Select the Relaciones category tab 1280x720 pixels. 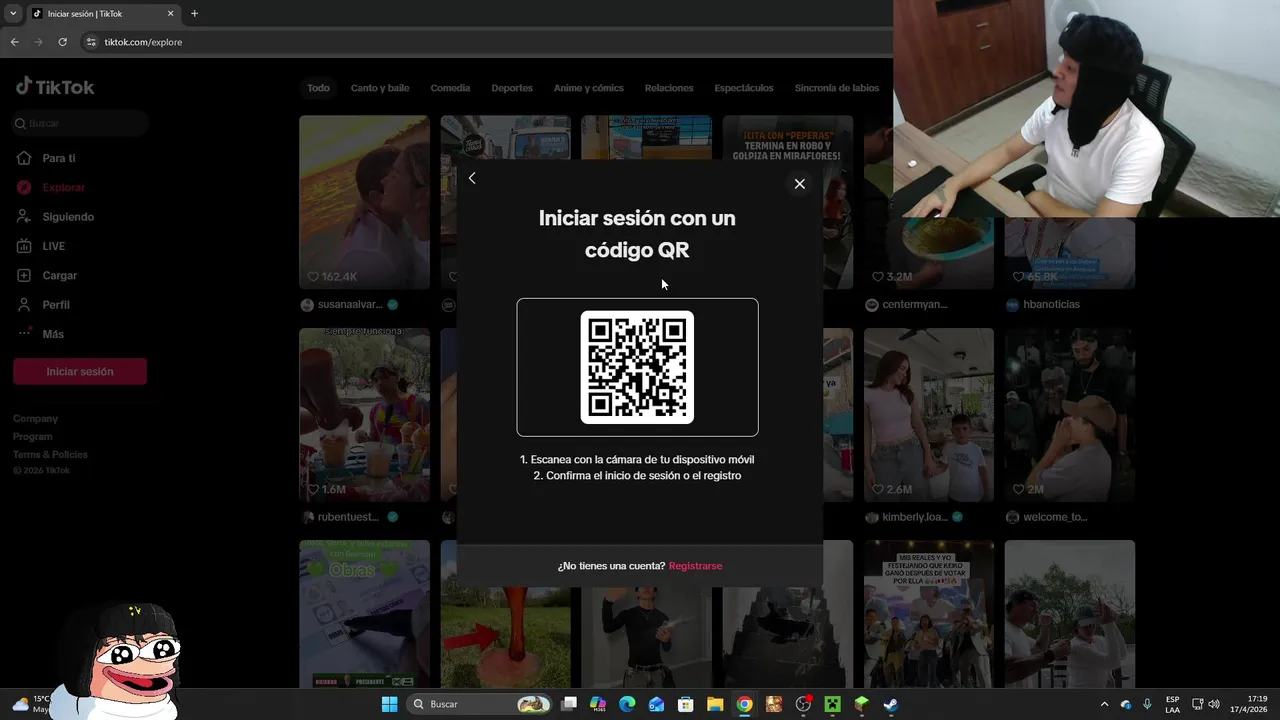coord(669,88)
